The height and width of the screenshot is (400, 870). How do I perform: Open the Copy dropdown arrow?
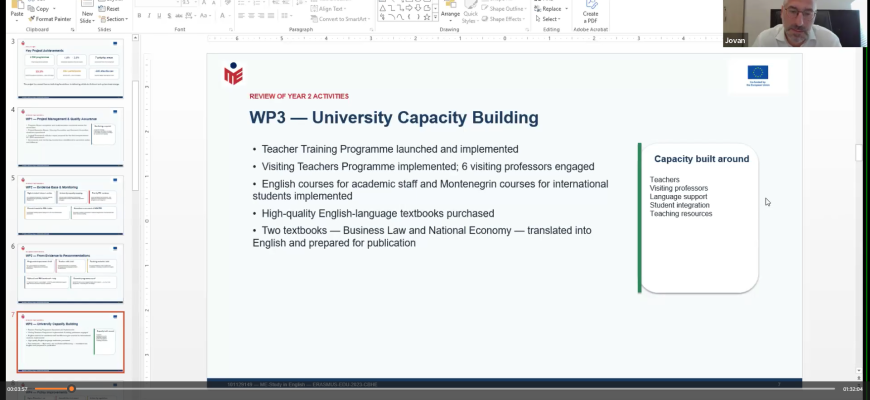click(x=54, y=9)
